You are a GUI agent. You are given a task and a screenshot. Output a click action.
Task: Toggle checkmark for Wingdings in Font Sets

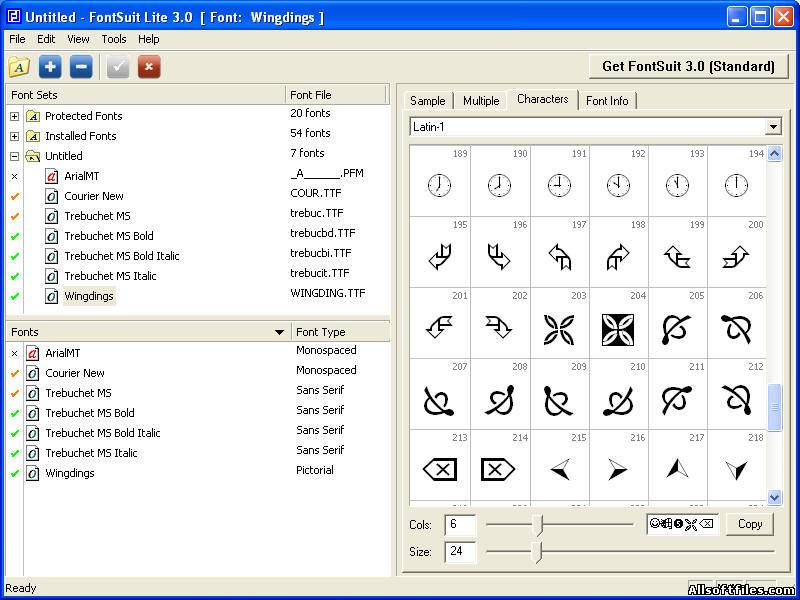click(14, 296)
